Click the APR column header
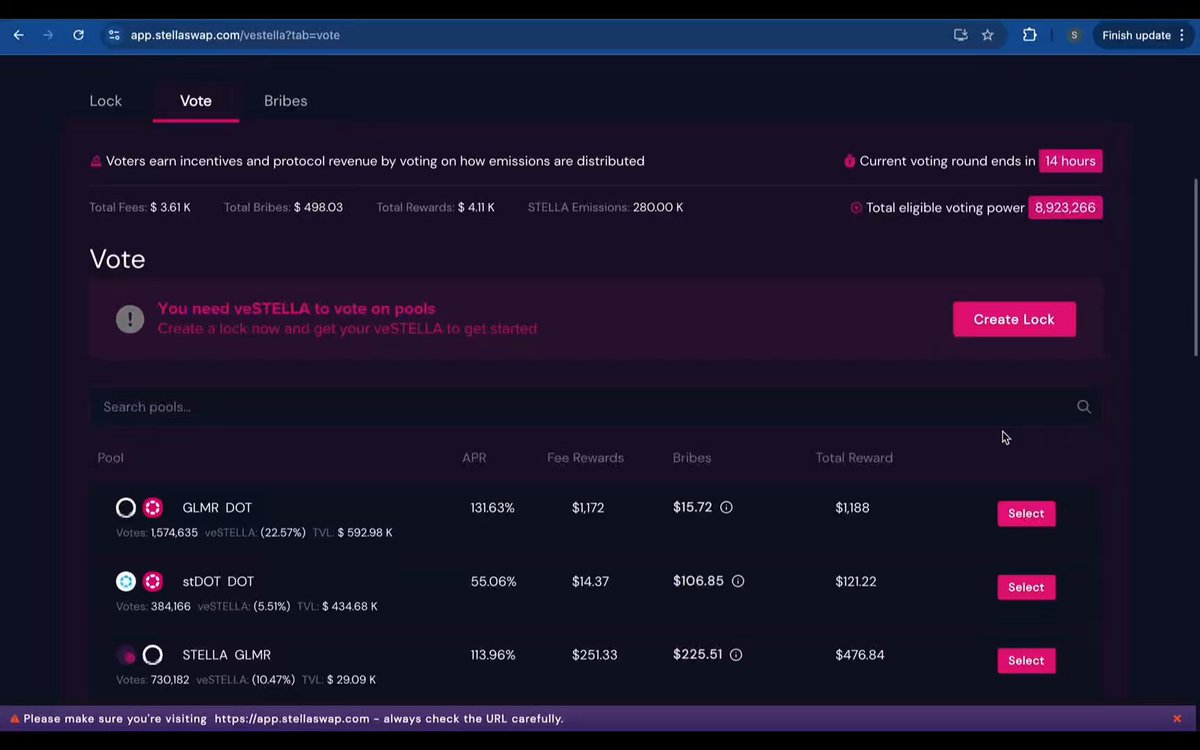The height and width of the screenshot is (750, 1200). click(474, 458)
